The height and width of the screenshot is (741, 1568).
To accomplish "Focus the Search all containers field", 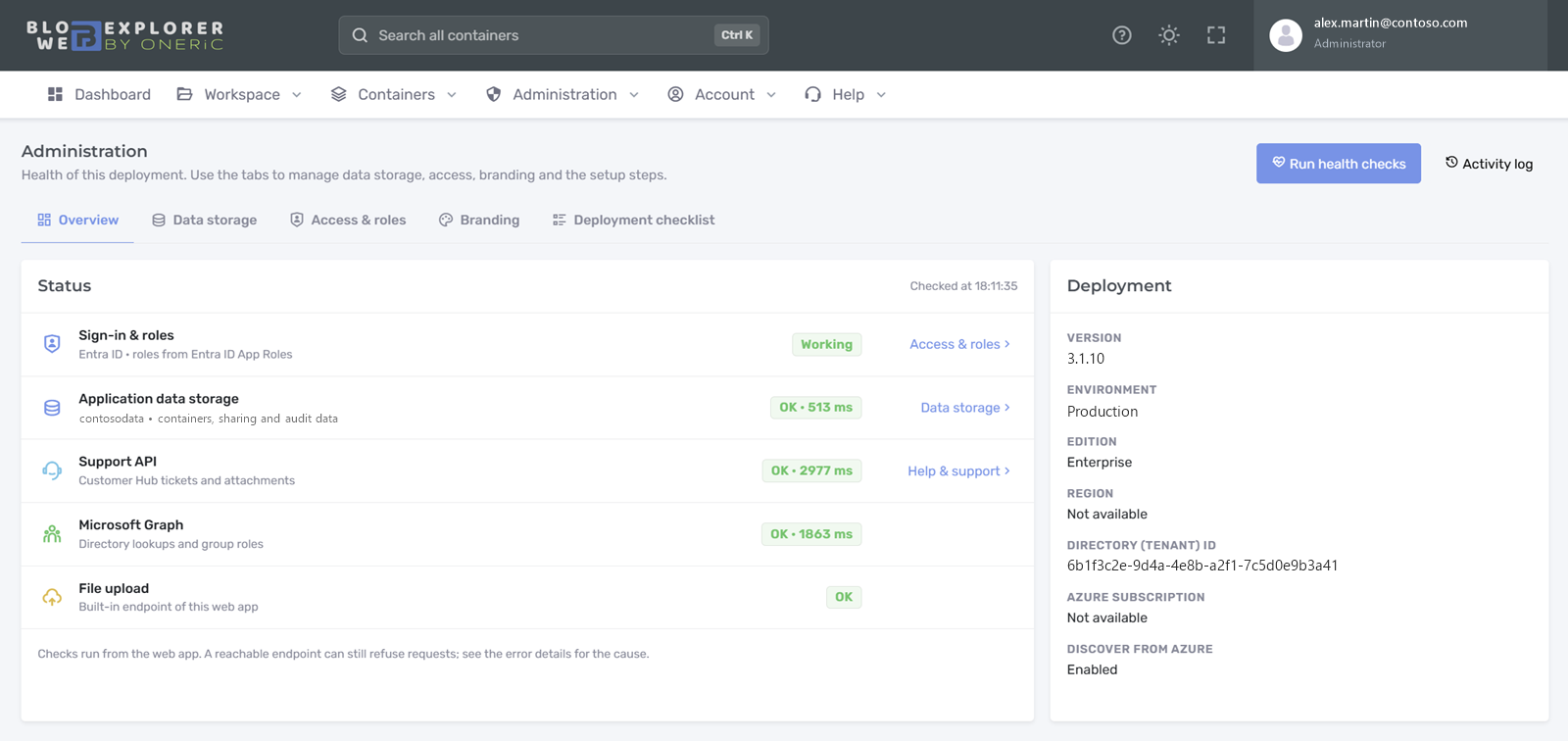I will [x=554, y=35].
